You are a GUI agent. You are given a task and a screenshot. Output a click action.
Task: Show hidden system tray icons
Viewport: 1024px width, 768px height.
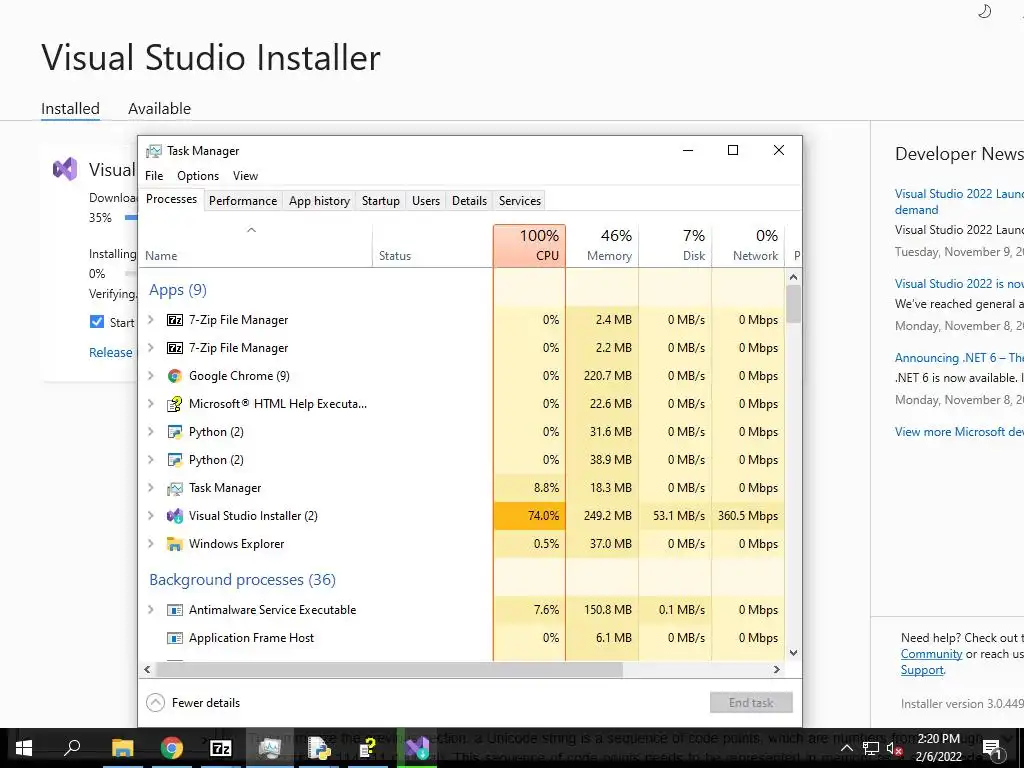pyautogui.click(x=846, y=748)
